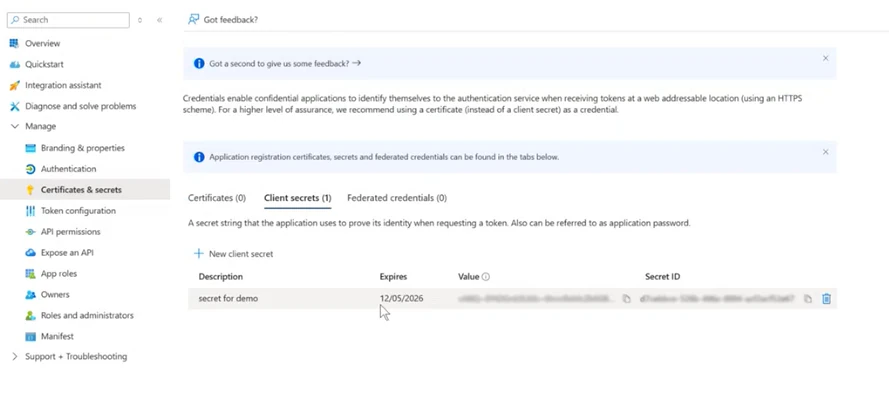Click the 12/05/2026 expiry date cell
The width and height of the screenshot is (889, 409).
coord(401,298)
